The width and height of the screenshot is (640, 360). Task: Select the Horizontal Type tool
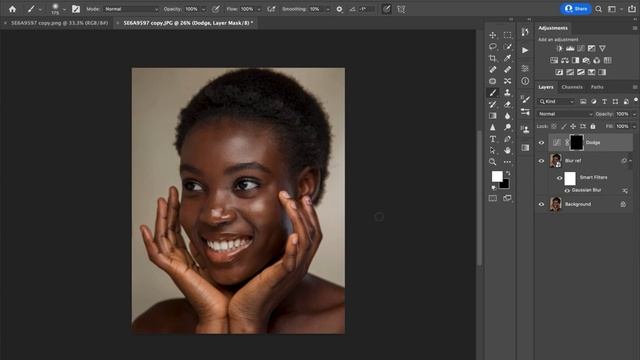click(493, 139)
